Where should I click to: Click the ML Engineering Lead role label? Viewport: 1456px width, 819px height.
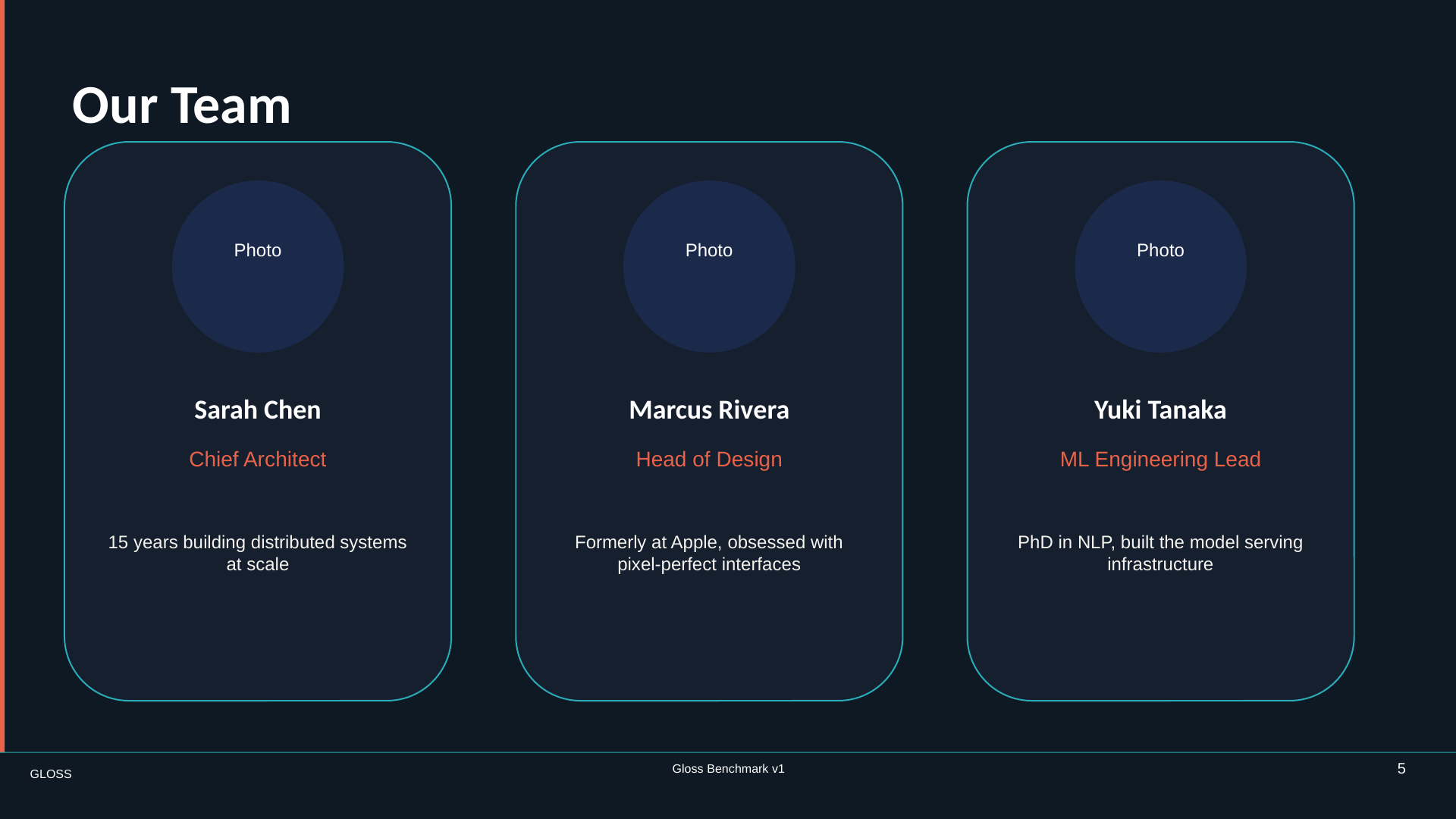1160,460
